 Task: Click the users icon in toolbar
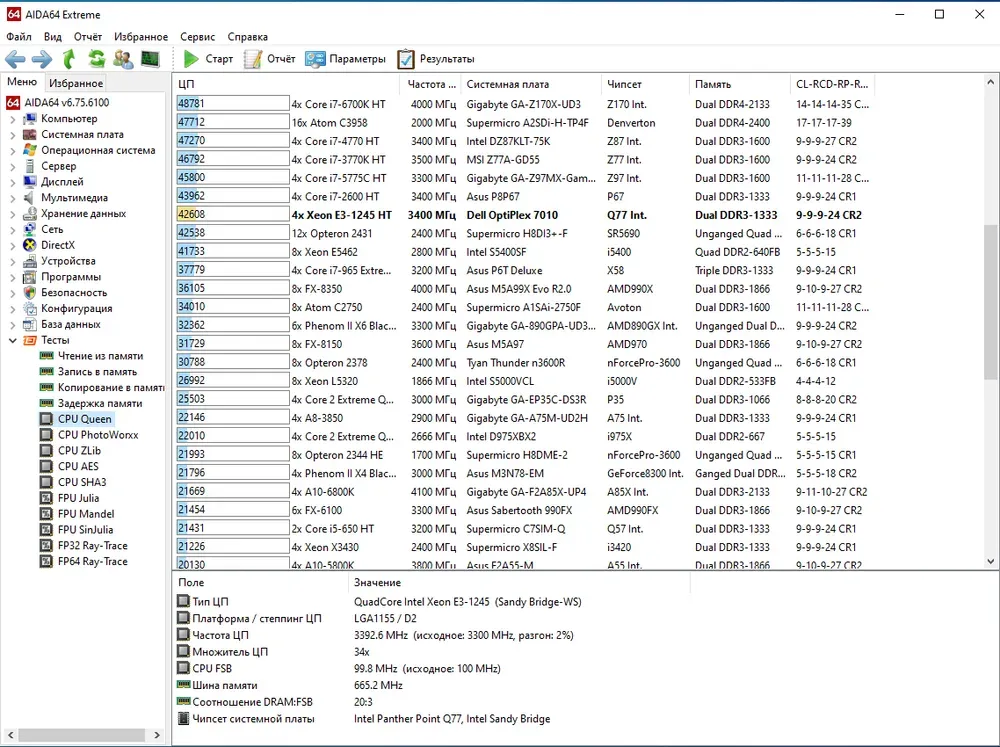(123, 59)
